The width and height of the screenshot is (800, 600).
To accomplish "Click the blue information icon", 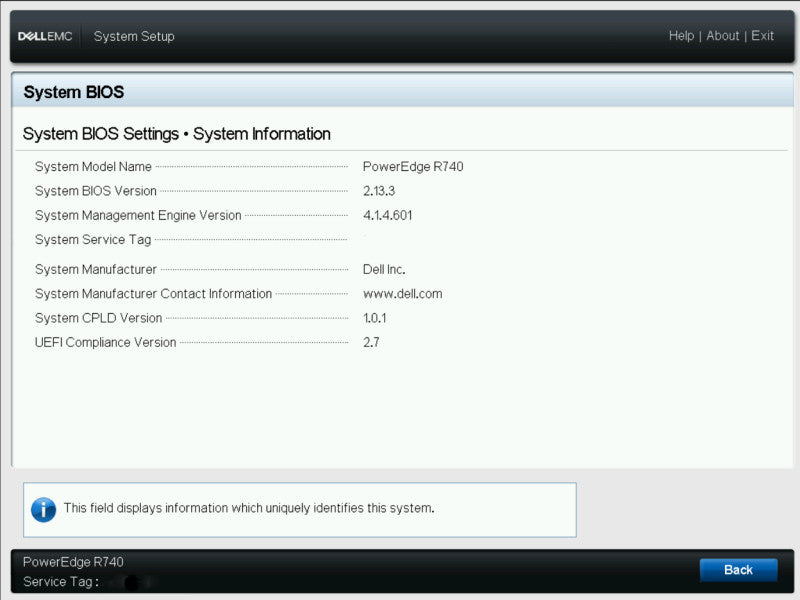I will (x=43, y=509).
